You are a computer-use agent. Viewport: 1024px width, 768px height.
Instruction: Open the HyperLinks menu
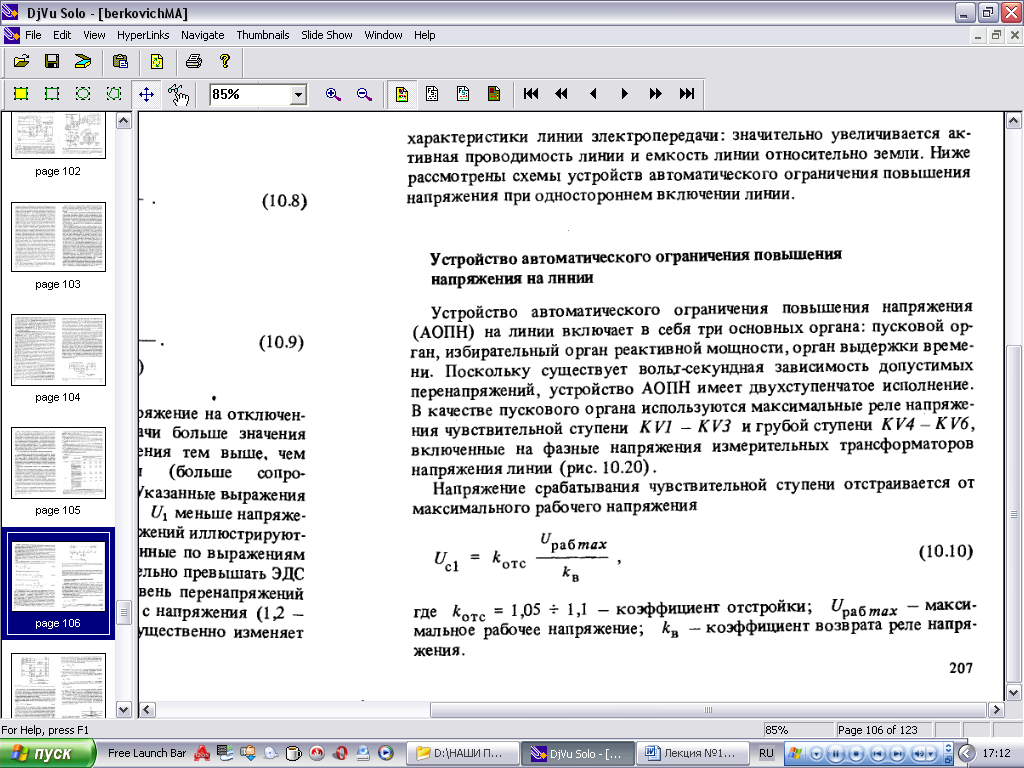[143, 35]
